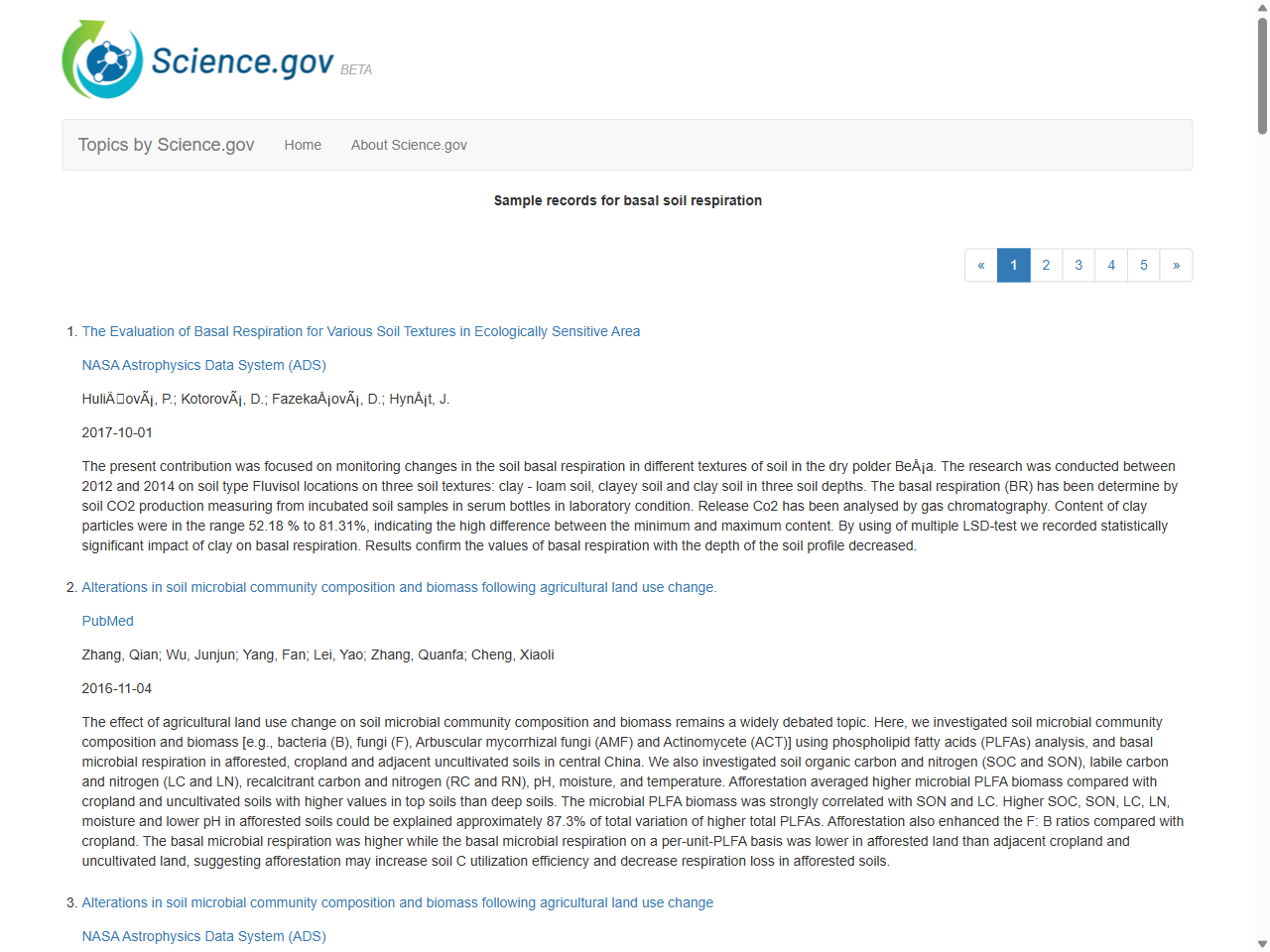Open the NASA ADS link under the third record

[203, 936]
